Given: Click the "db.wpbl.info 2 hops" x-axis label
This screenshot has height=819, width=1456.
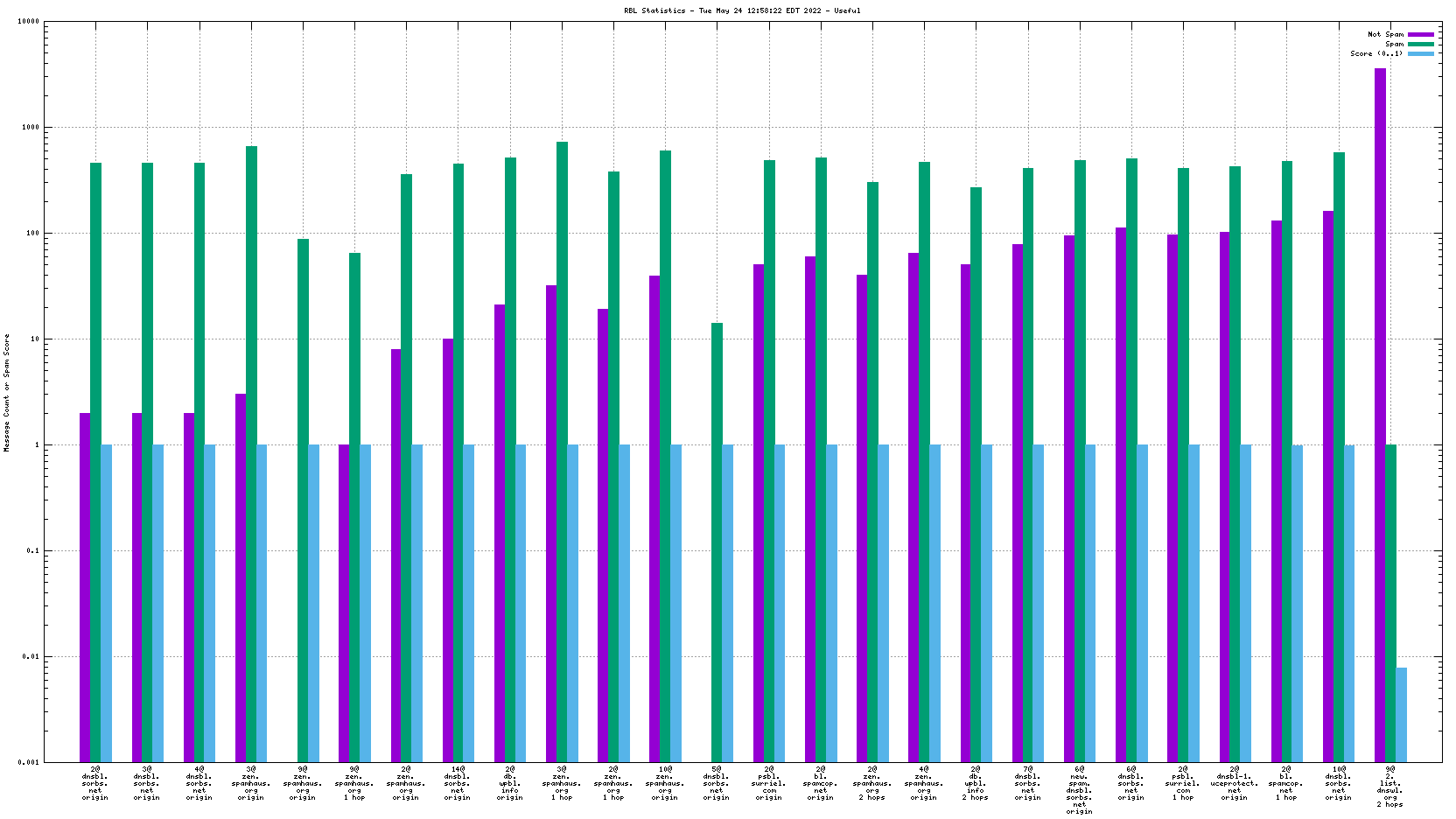Looking at the screenshot, I should [976, 783].
